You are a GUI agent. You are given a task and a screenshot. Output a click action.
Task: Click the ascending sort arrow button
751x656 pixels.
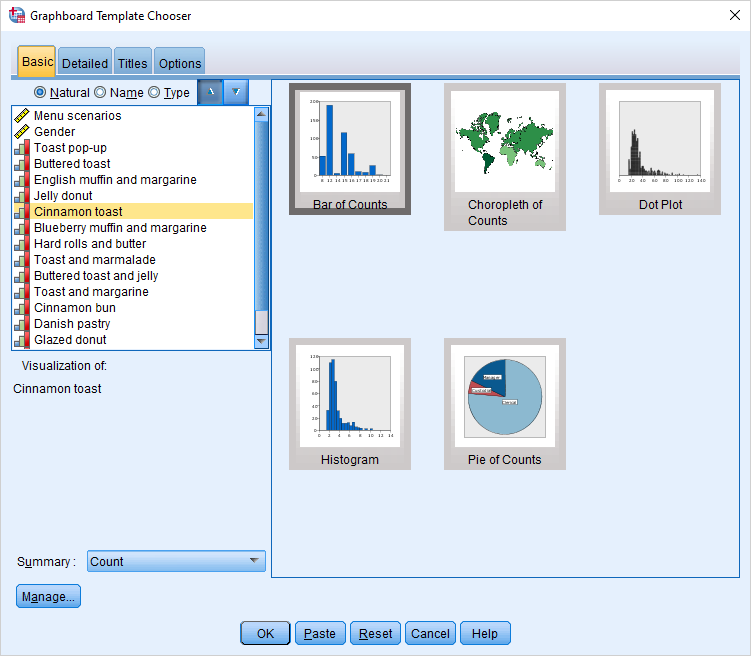point(210,93)
